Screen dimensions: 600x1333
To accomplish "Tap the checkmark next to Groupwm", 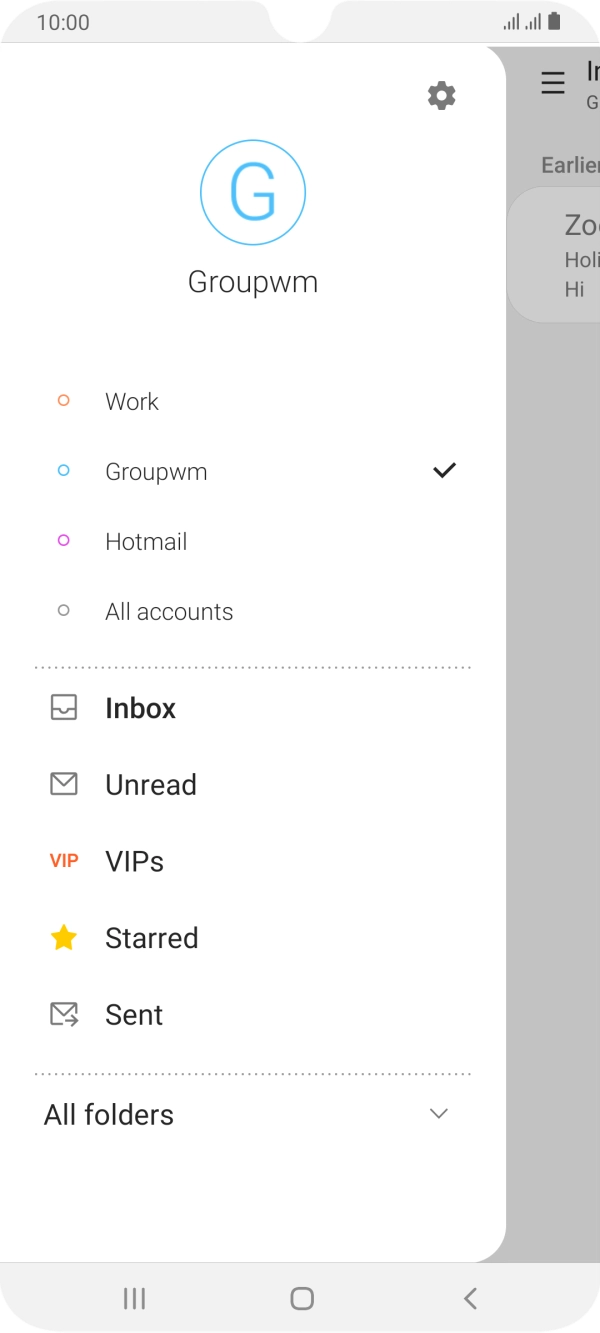I will 444,470.
